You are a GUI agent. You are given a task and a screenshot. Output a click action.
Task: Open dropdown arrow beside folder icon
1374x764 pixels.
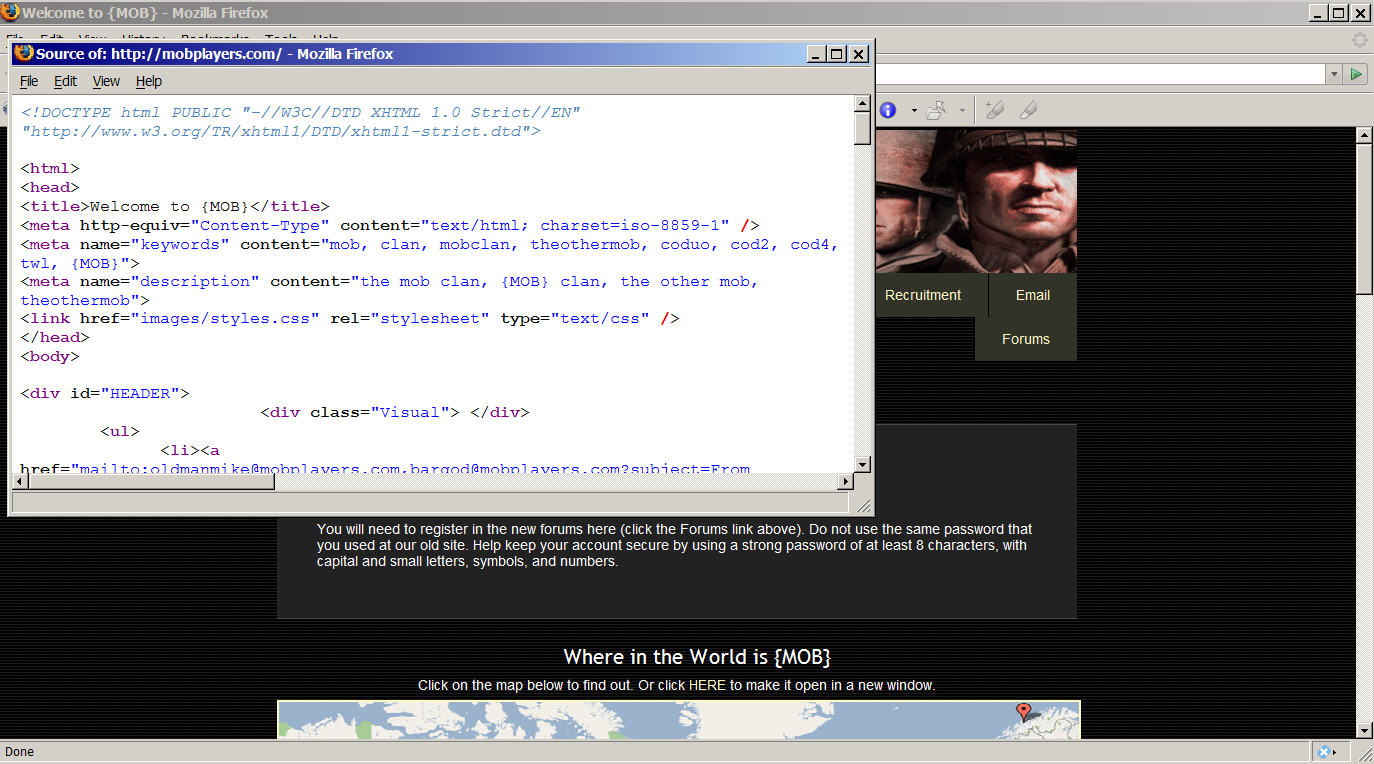pos(962,111)
